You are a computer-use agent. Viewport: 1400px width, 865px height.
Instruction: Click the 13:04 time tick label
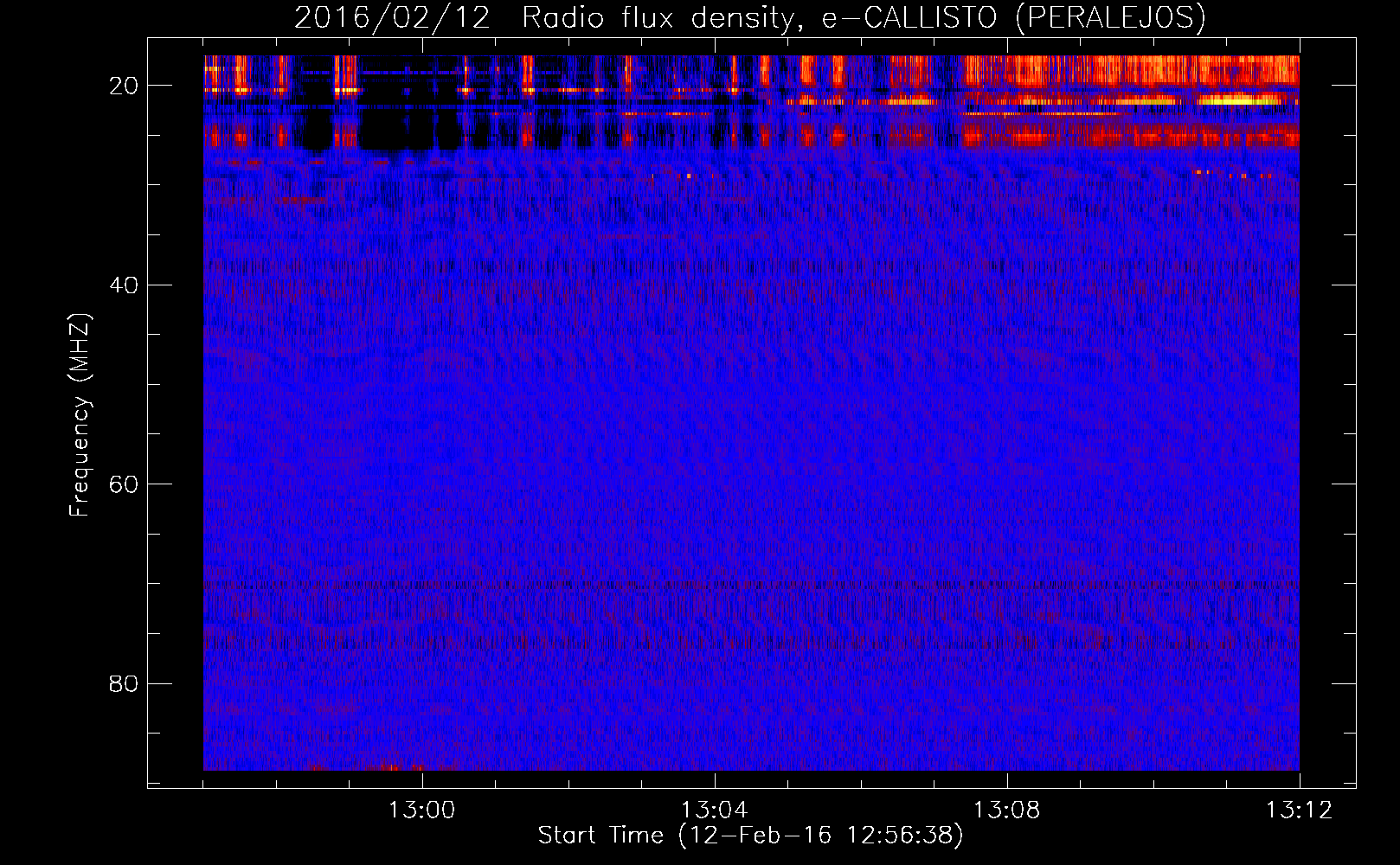714,811
